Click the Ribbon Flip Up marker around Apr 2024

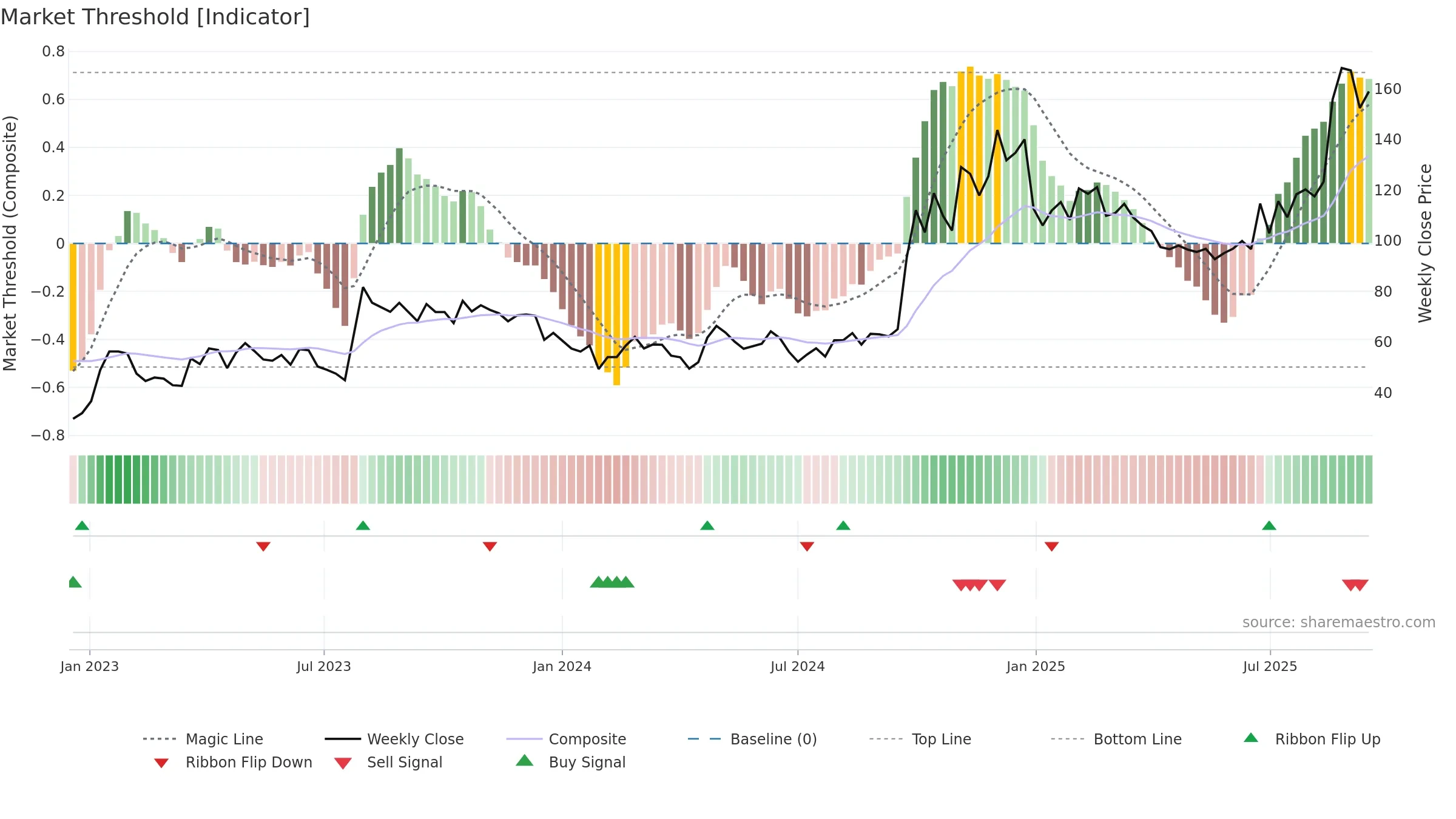[x=707, y=525]
